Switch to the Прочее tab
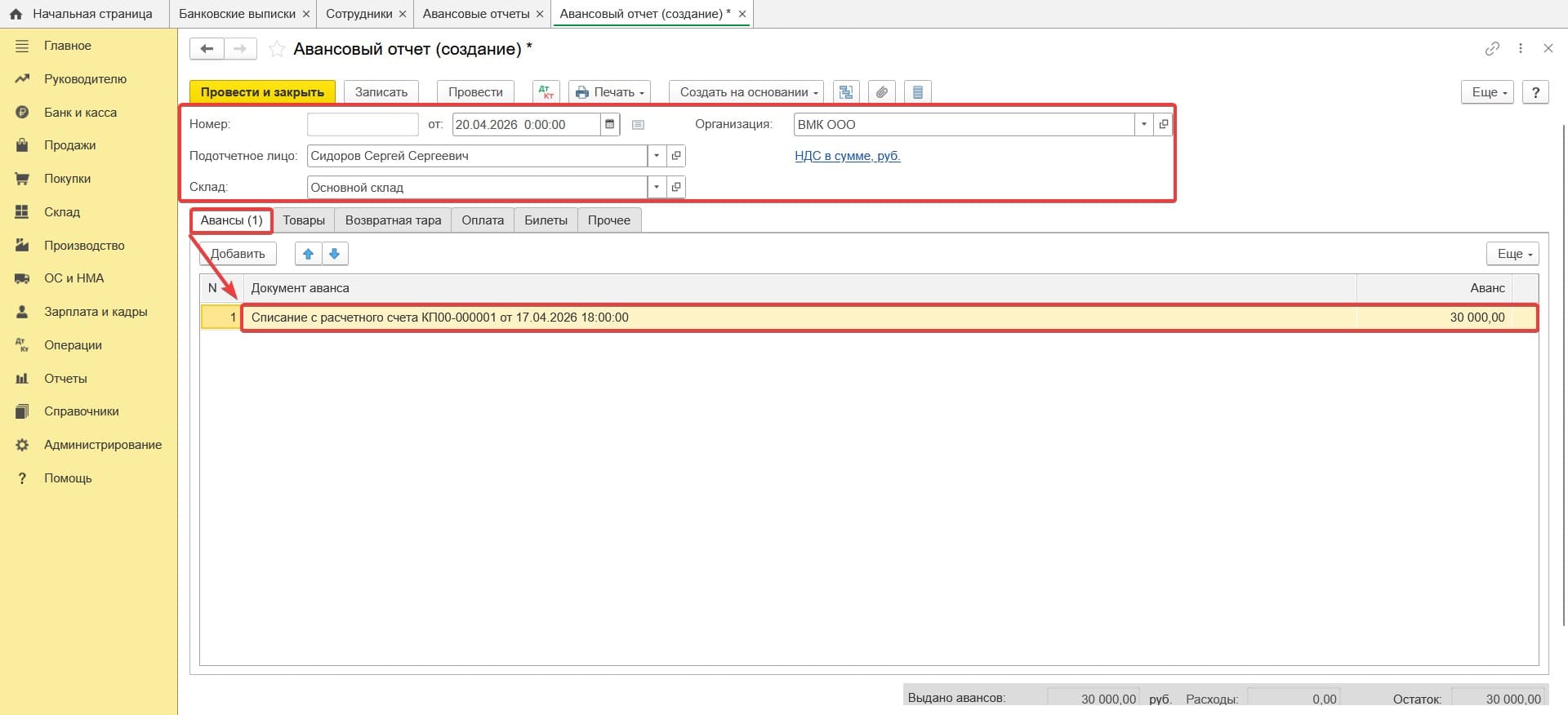Image resolution: width=1568 pixels, height=715 pixels. tap(609, 220)
